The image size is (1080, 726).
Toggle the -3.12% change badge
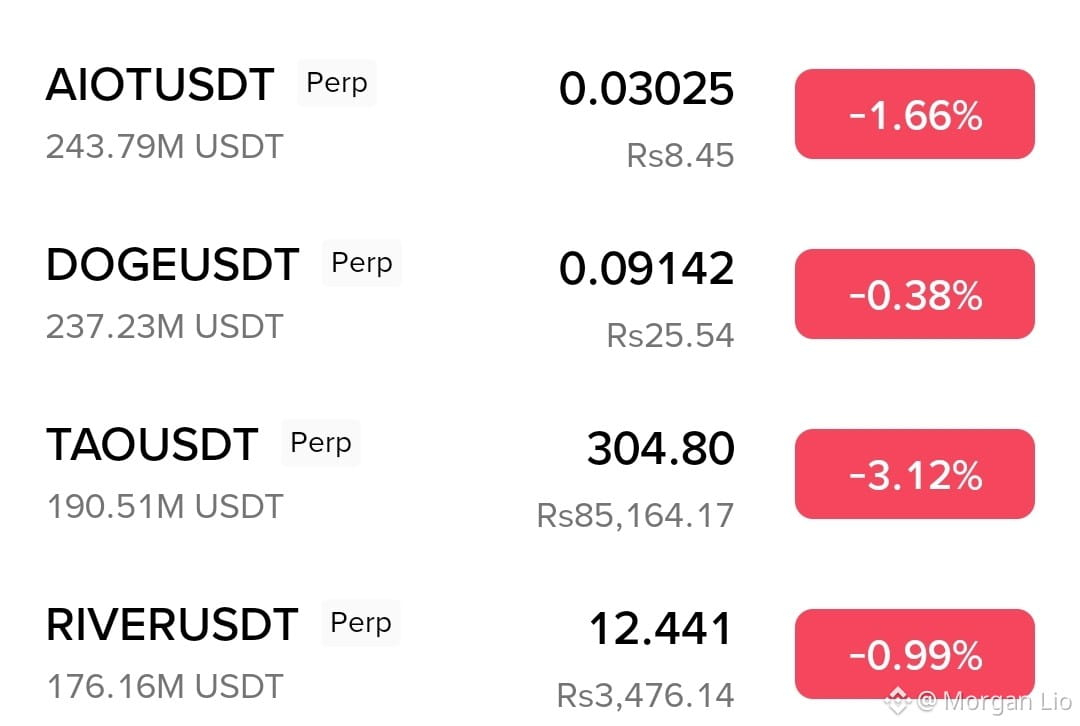[915, 474]
